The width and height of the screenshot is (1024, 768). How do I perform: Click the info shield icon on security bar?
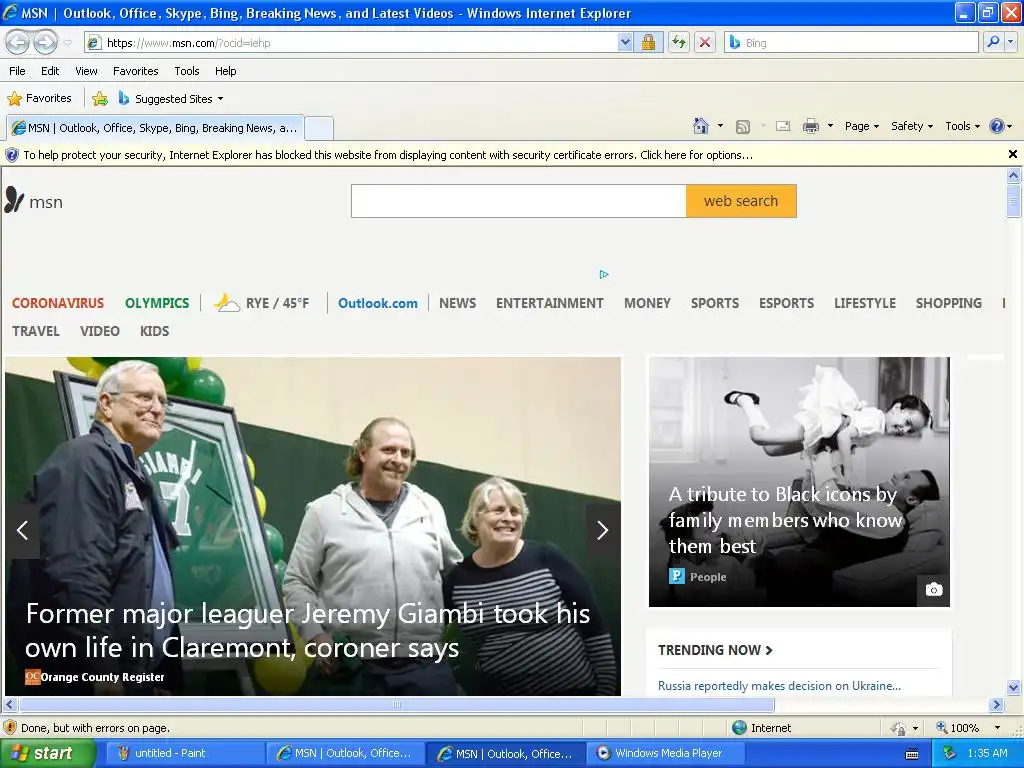[12, 155]
